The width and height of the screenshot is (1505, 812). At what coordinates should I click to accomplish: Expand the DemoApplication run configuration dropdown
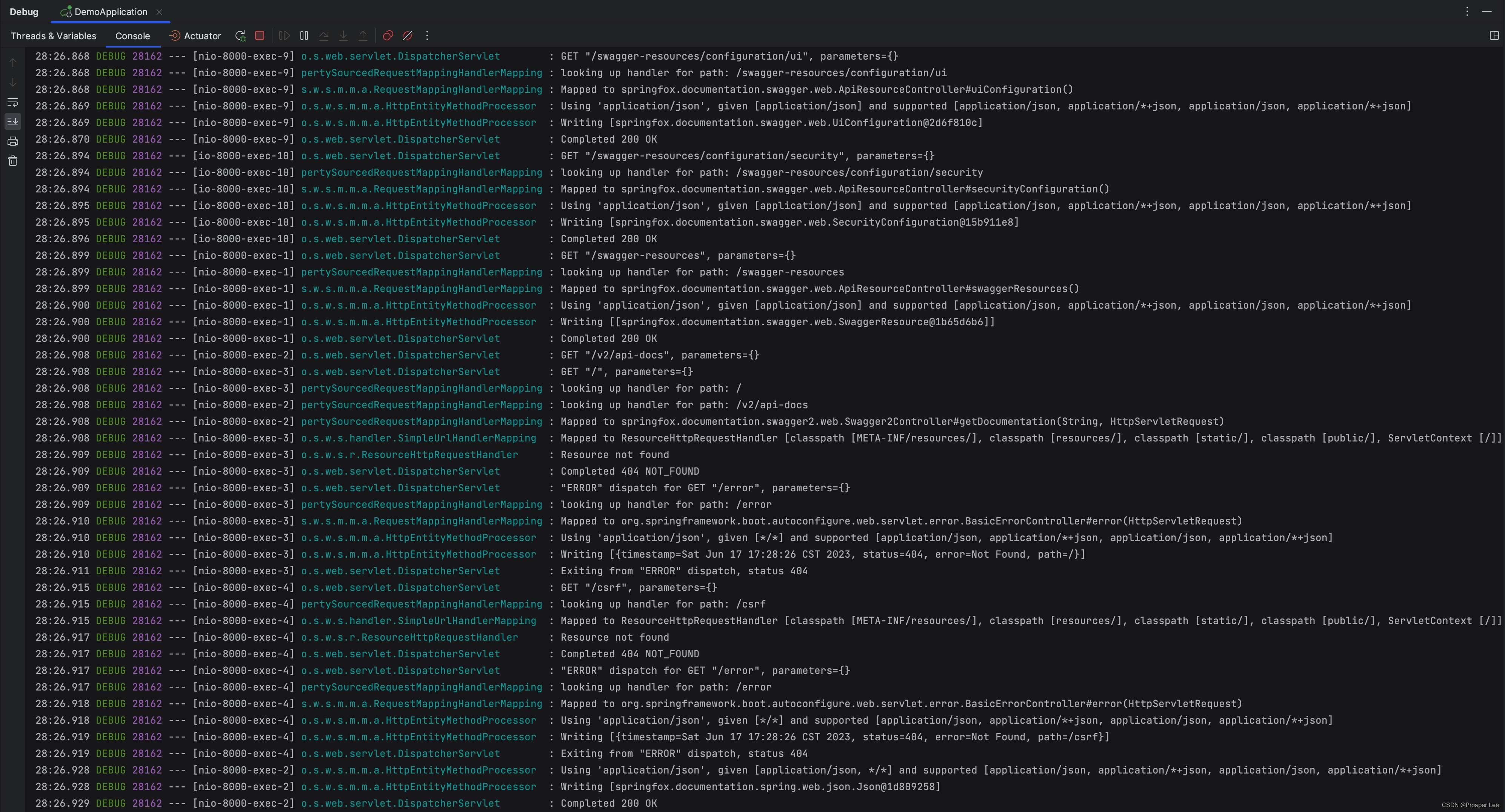click(x=110, y=11)
